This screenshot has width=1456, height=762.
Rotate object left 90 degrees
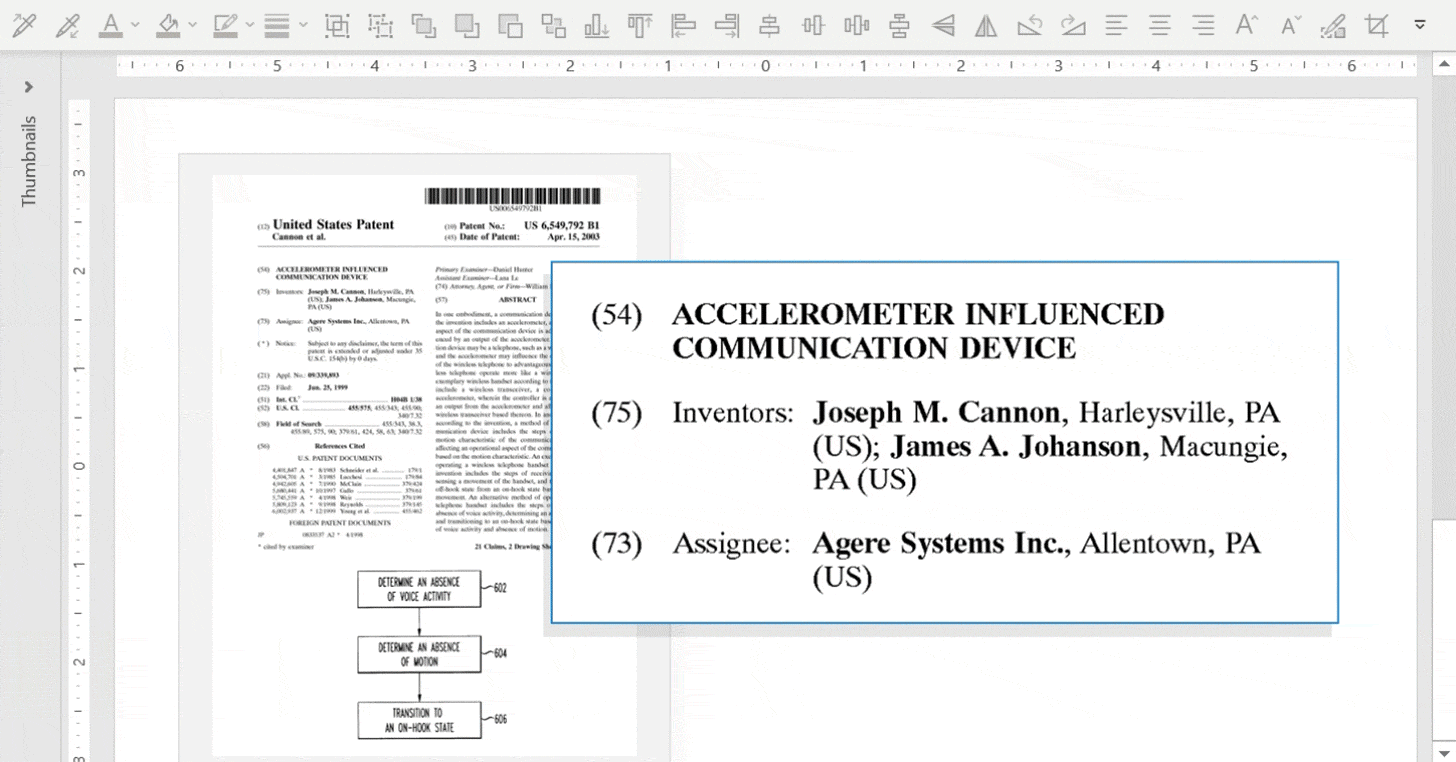click(1029, 25)
